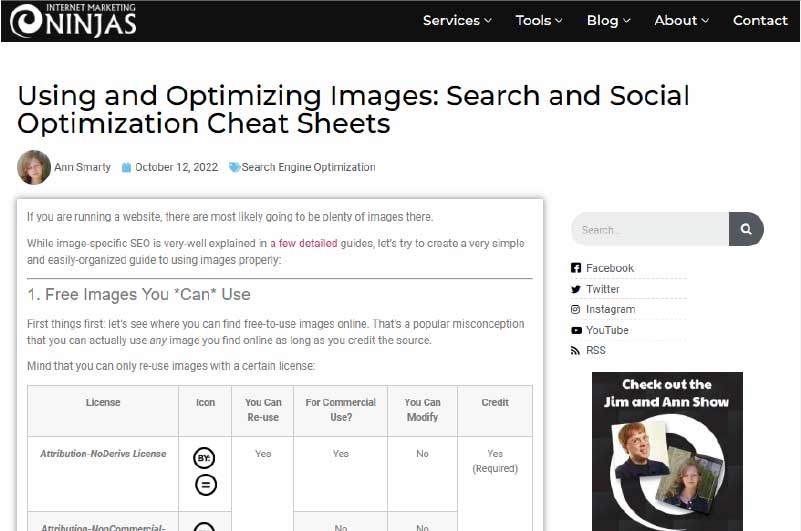
Task: Open the Tools menu
Action: click(533, 20)
